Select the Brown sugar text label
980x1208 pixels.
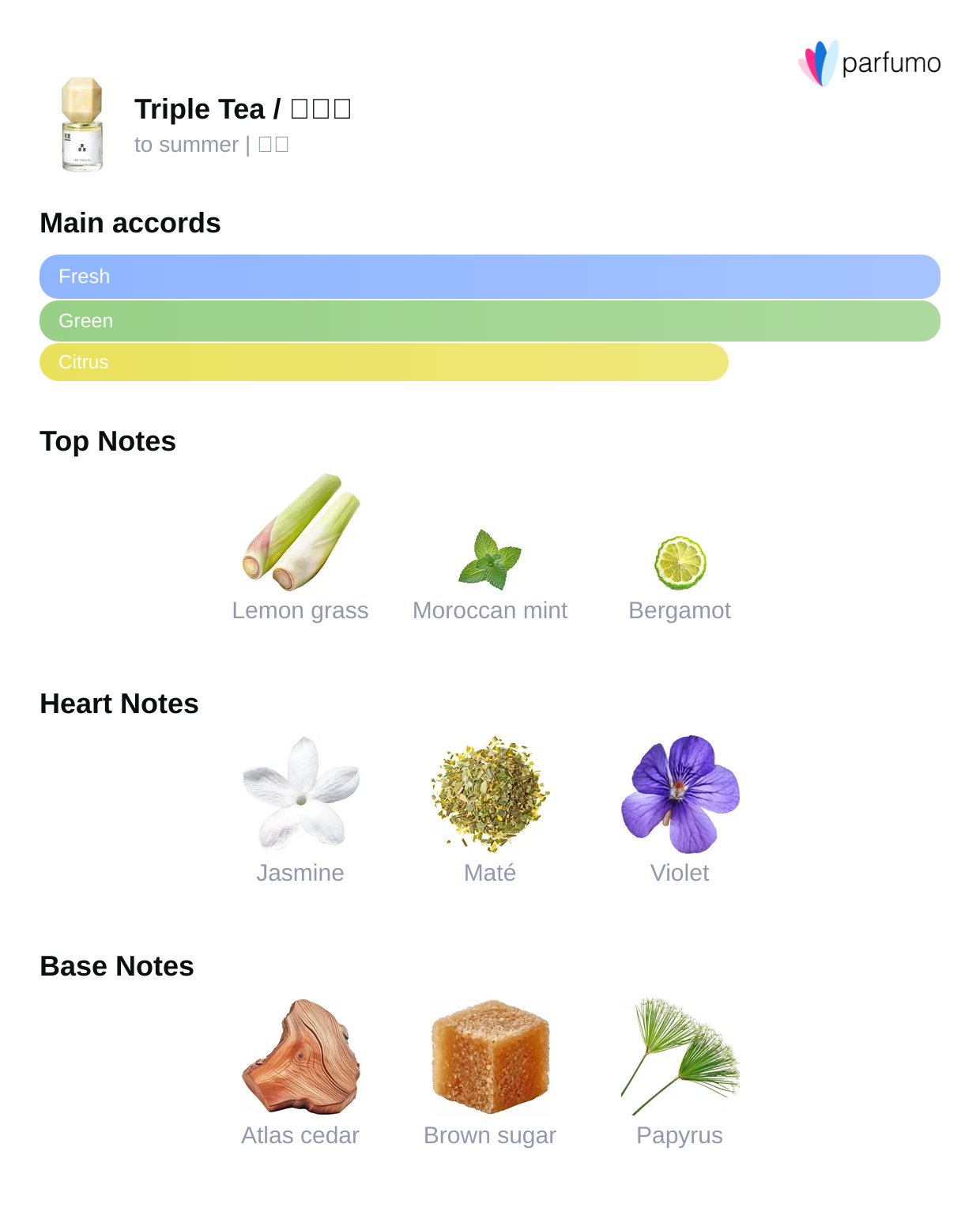[x=490, y=1135]
